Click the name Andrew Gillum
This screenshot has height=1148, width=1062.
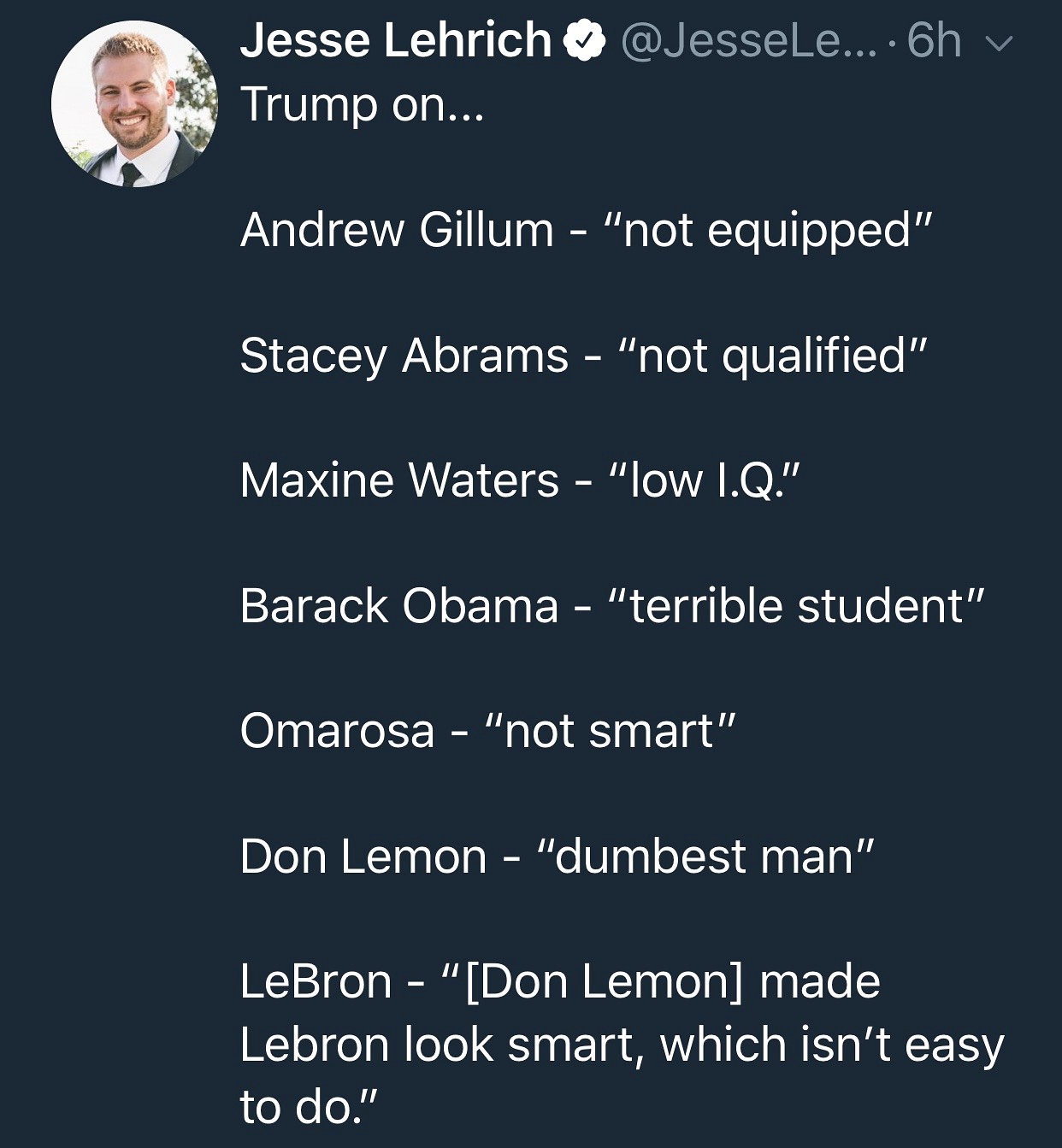[x=397, y=230]
